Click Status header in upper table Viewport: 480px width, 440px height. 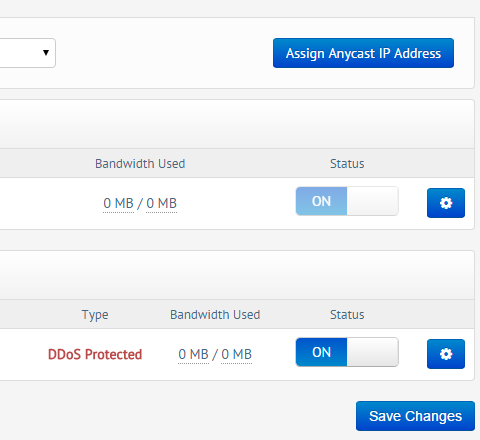point(347,164)
